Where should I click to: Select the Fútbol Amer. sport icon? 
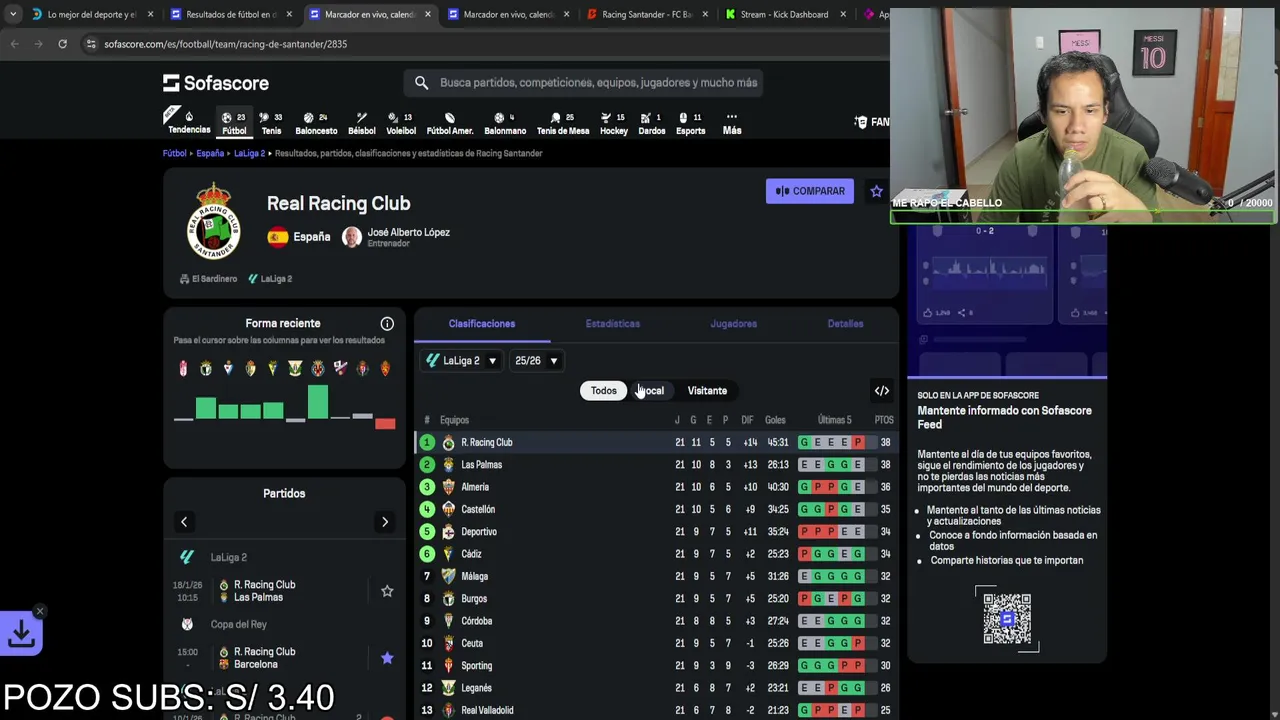coord(450,123)
